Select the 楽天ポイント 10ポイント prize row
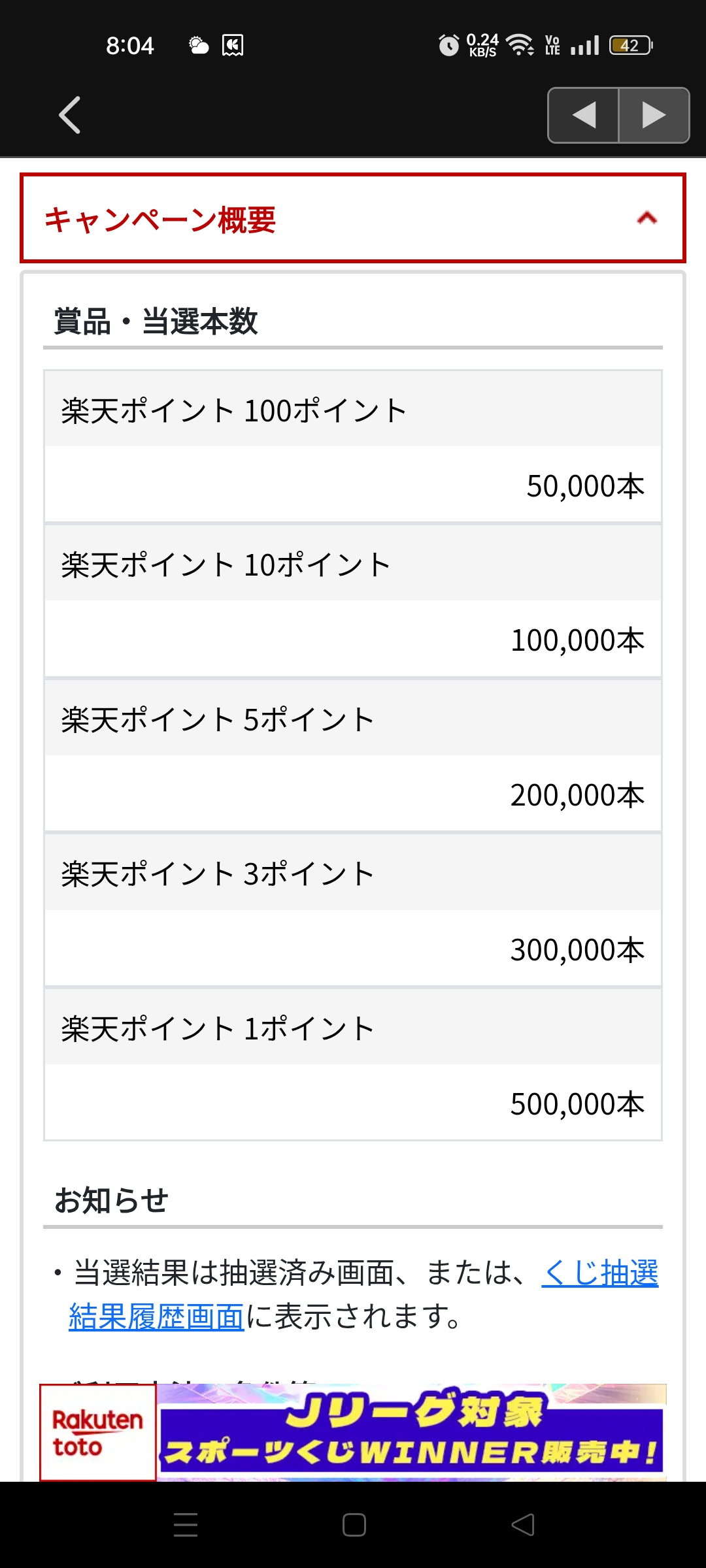Viewport: 706px width, 1568px height. point(353,564)
